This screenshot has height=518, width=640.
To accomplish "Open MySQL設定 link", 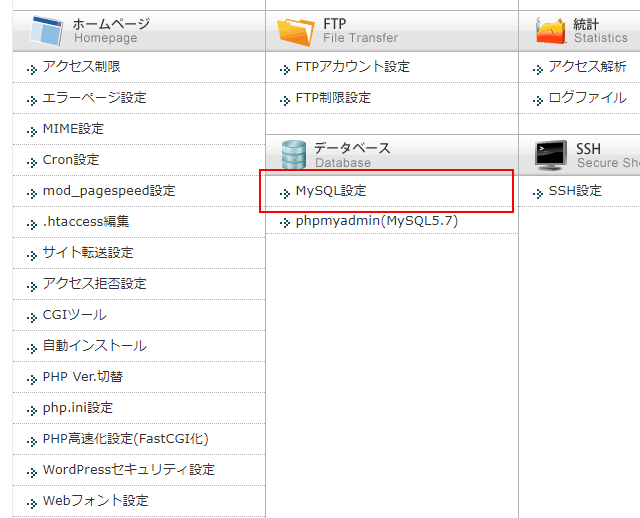I will point(331,191).
